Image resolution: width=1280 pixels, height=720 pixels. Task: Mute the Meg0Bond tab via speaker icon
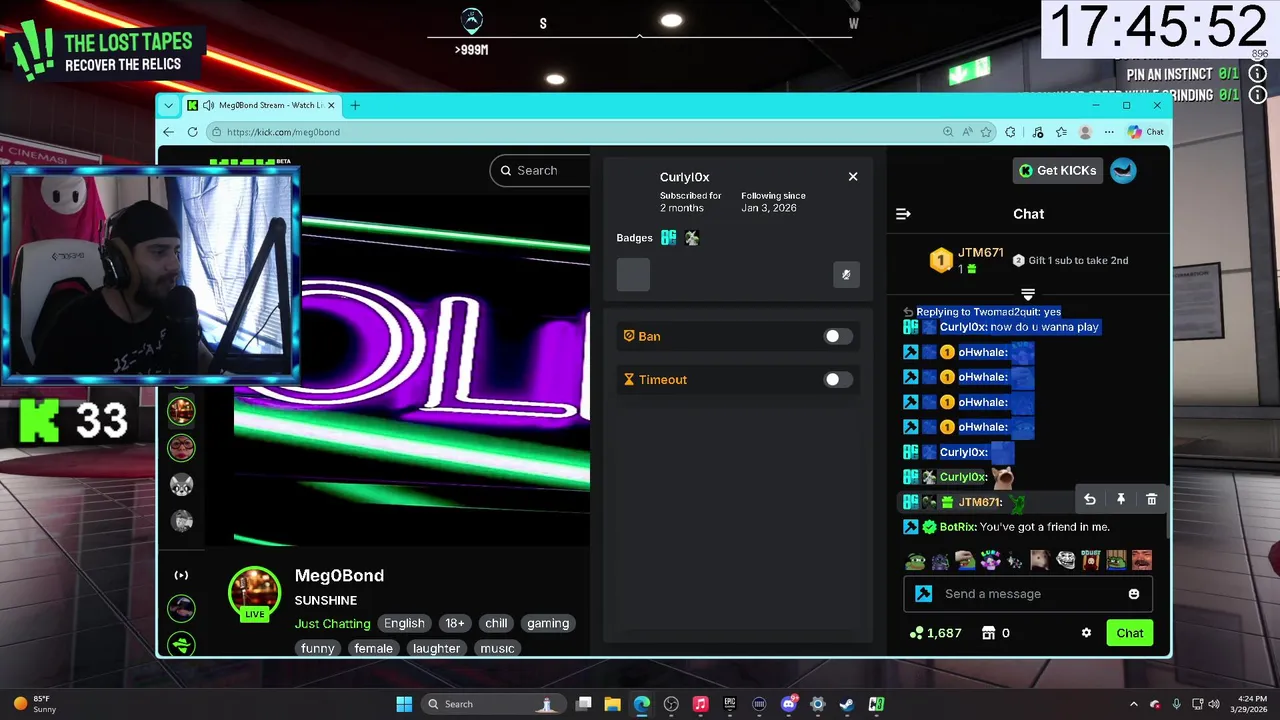tap(208, 105)
